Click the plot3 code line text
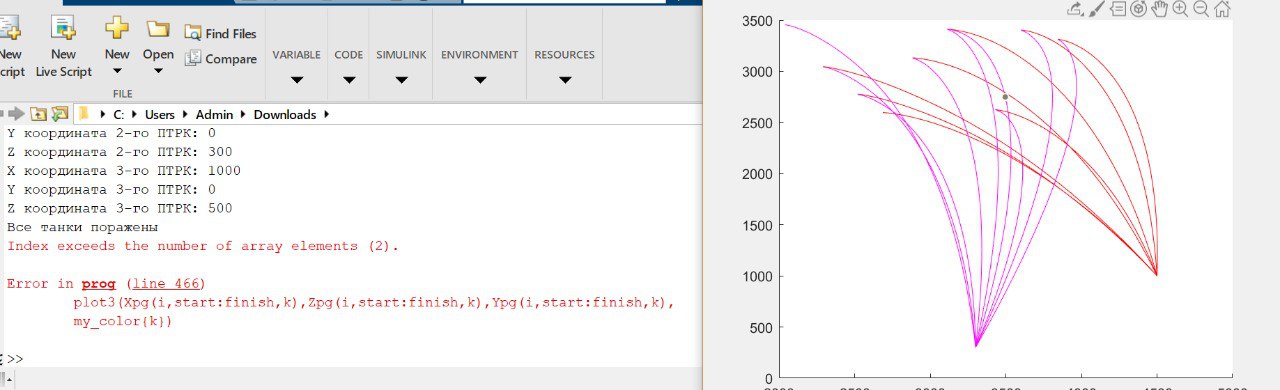Image resolution: width=1280 pixels, height=390 pixels. point(375,302)
